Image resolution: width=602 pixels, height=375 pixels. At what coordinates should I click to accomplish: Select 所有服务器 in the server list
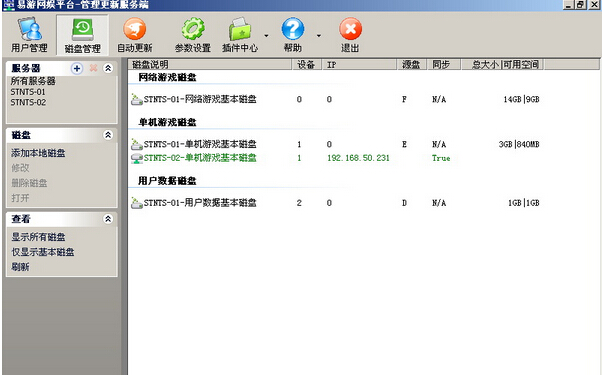(x=33, y=81)
